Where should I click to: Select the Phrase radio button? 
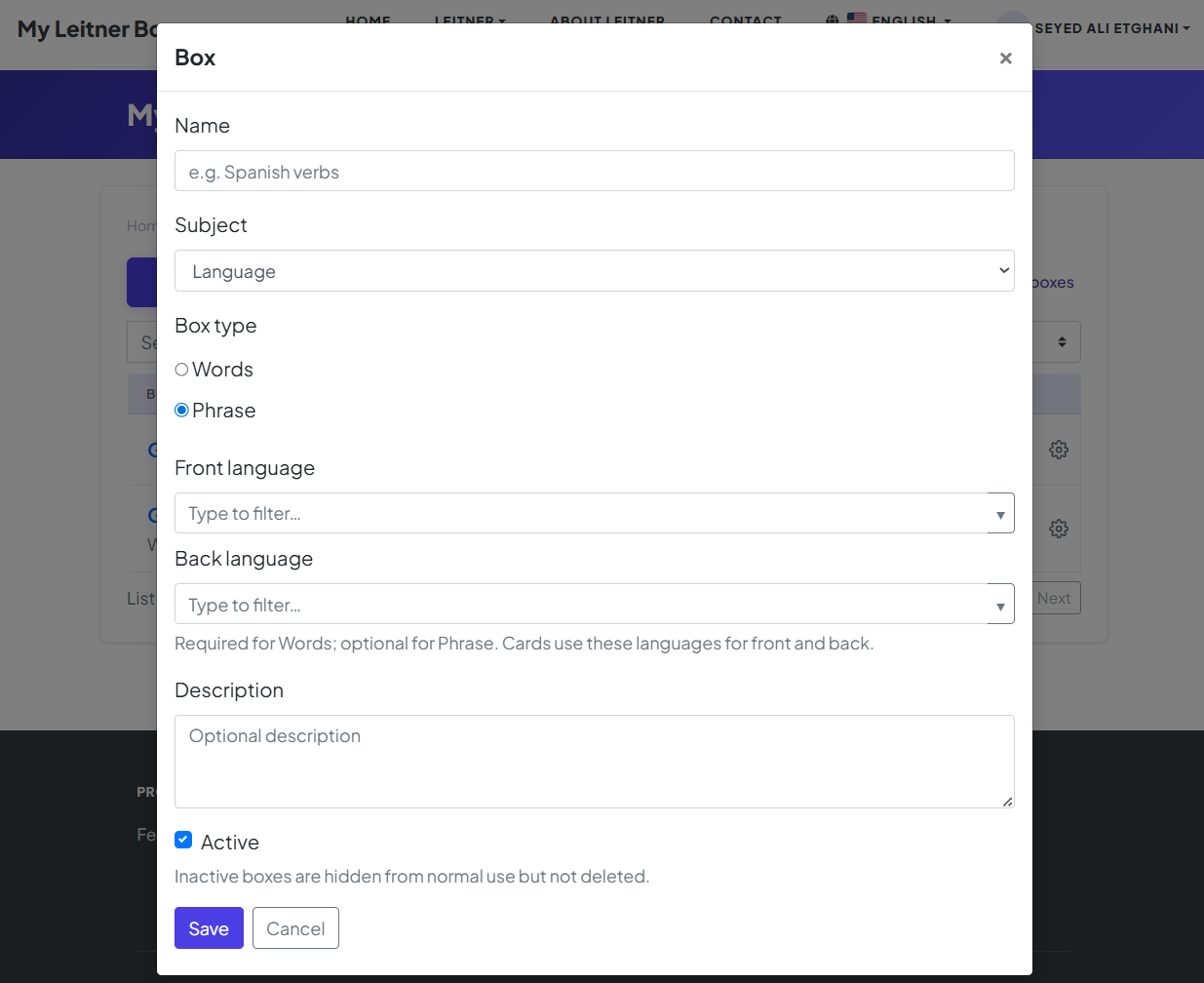(181, 411)
